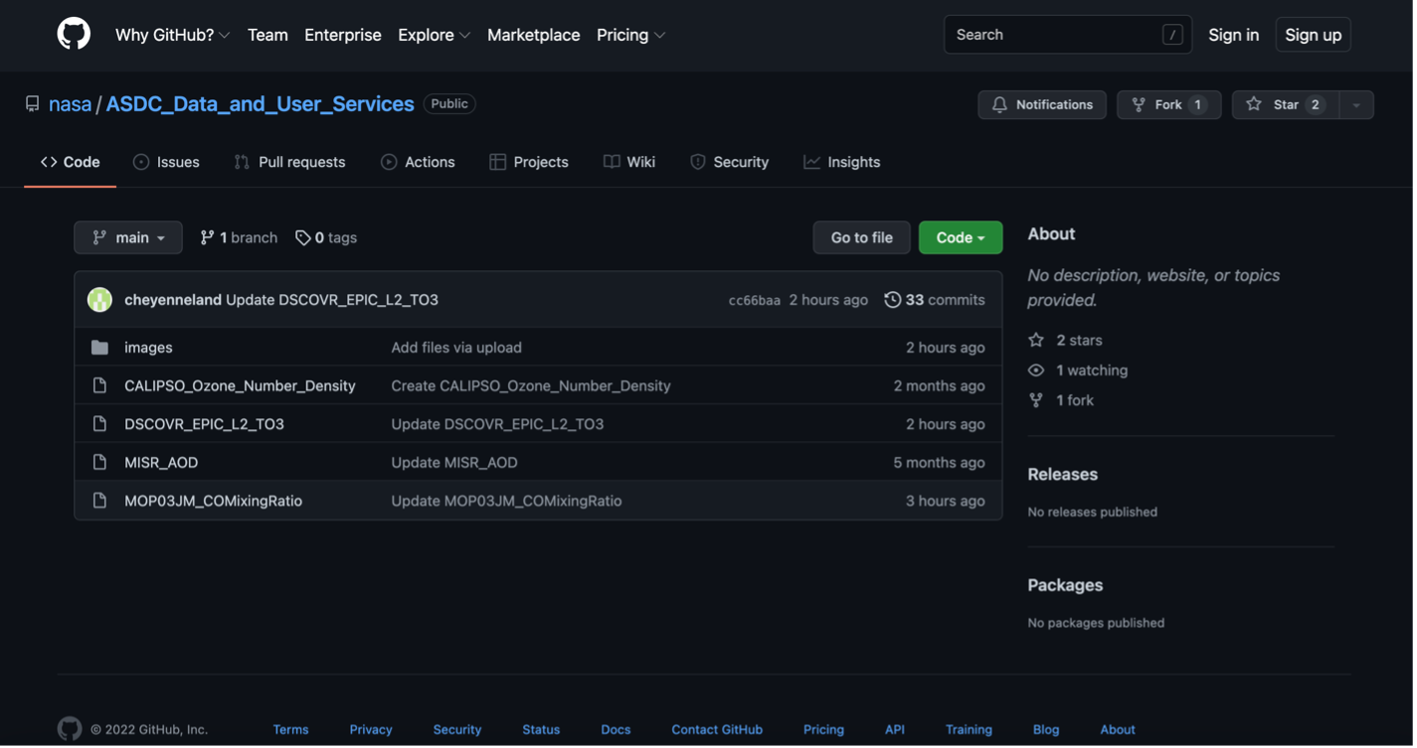The height and width of the screenshot is (748, 1417).
Task: Click the GitHub Octocat logo in header
Action: 74,34
